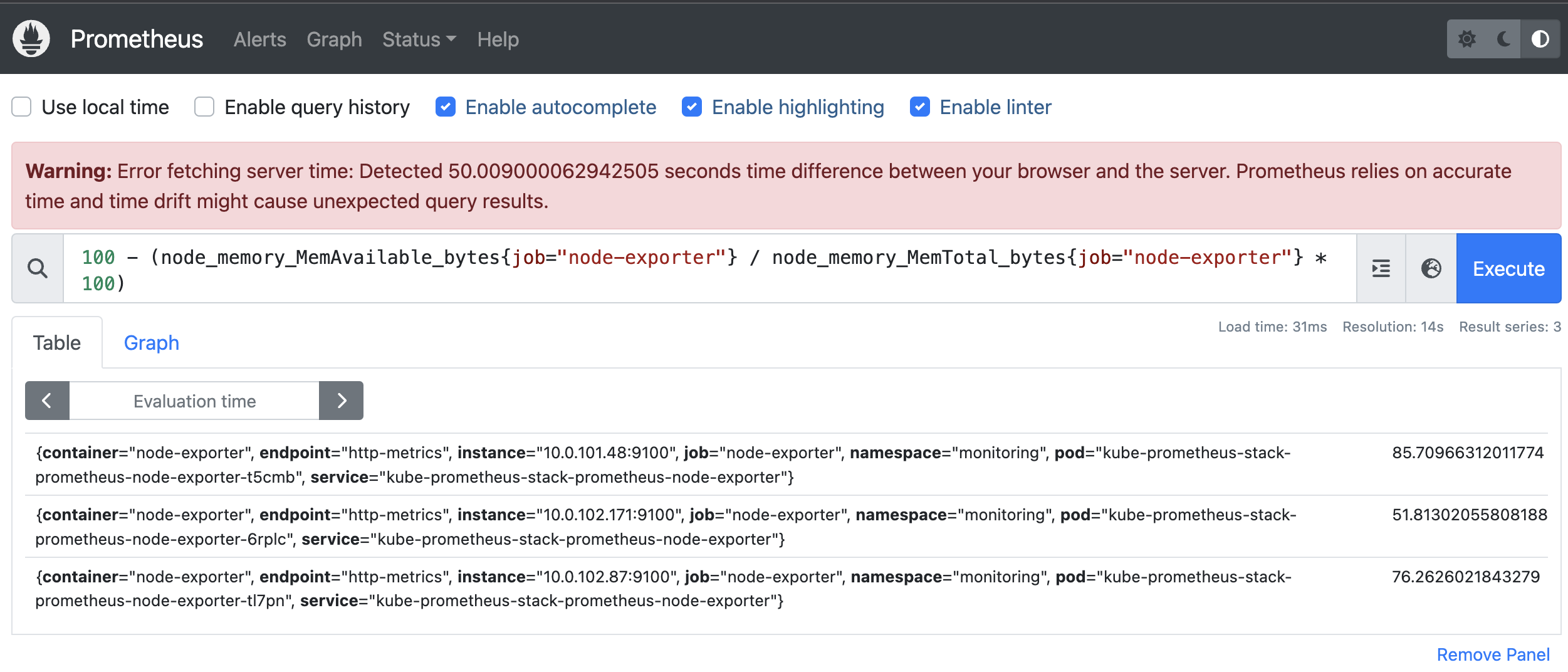Click series row with instance 10.0.102.87:9100

click(787, 589)
